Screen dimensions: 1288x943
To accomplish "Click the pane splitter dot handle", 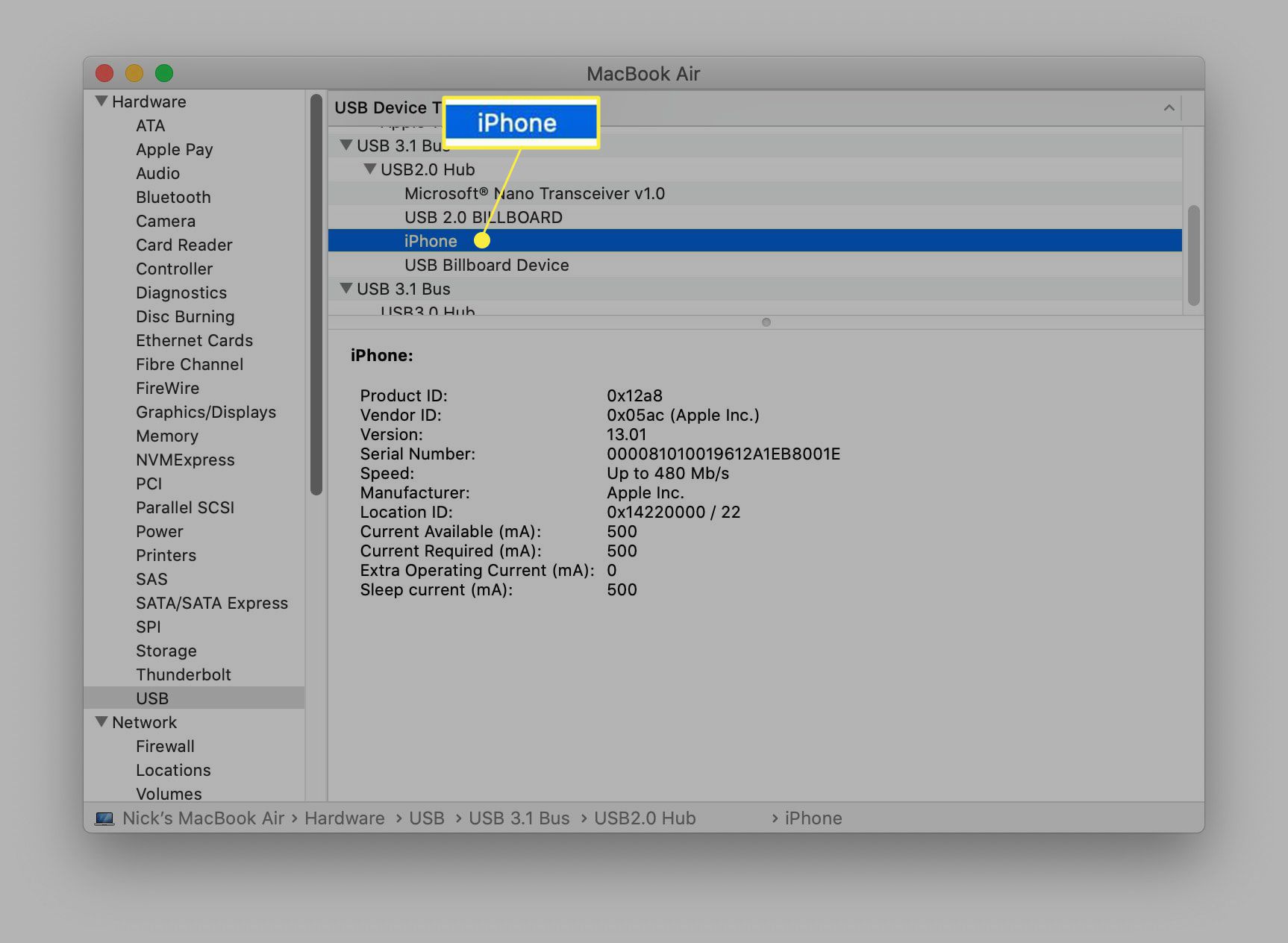I will pyautogui.click(x=766, y=322).
